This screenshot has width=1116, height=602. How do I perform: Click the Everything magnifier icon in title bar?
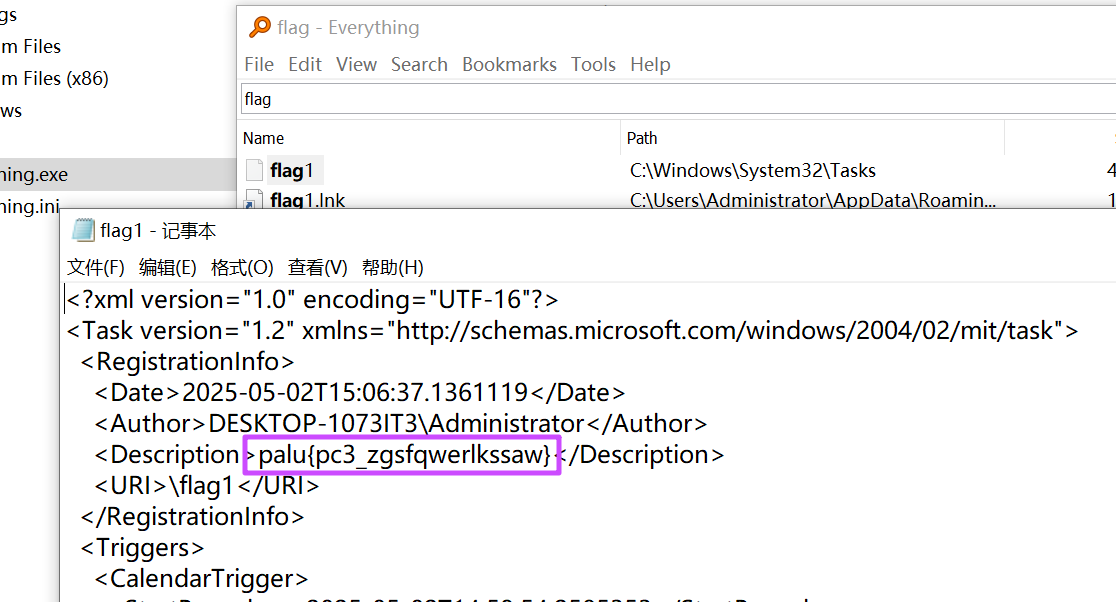pyautogui.click(x=260, y=27)
